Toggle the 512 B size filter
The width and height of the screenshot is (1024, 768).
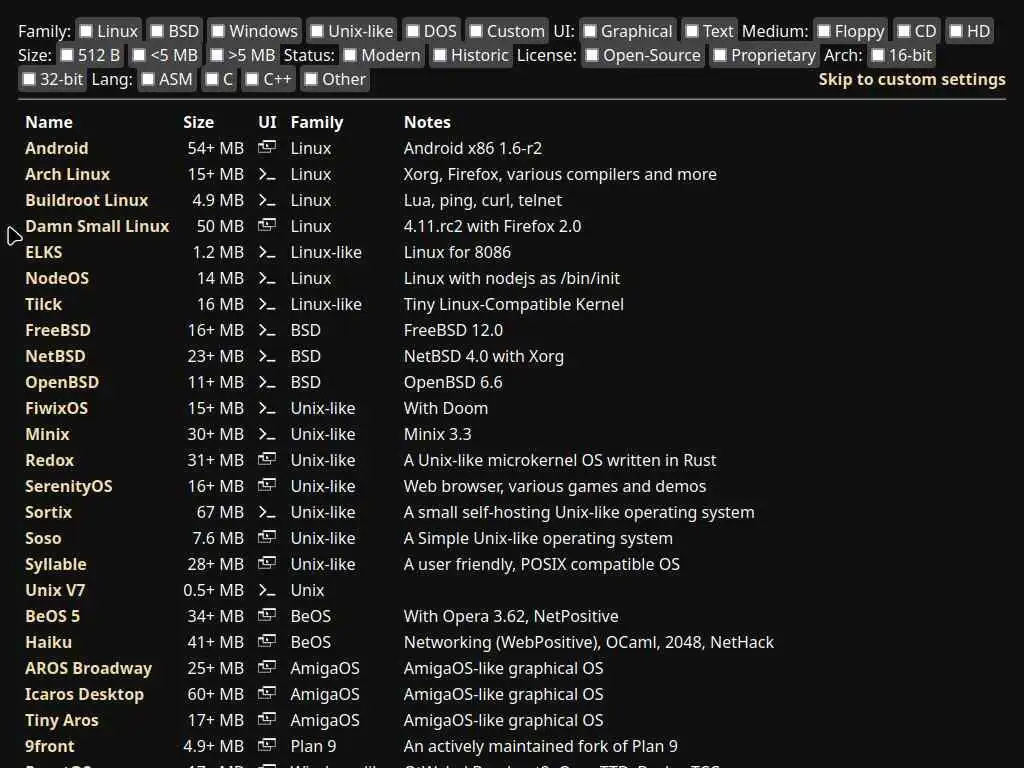67,56
